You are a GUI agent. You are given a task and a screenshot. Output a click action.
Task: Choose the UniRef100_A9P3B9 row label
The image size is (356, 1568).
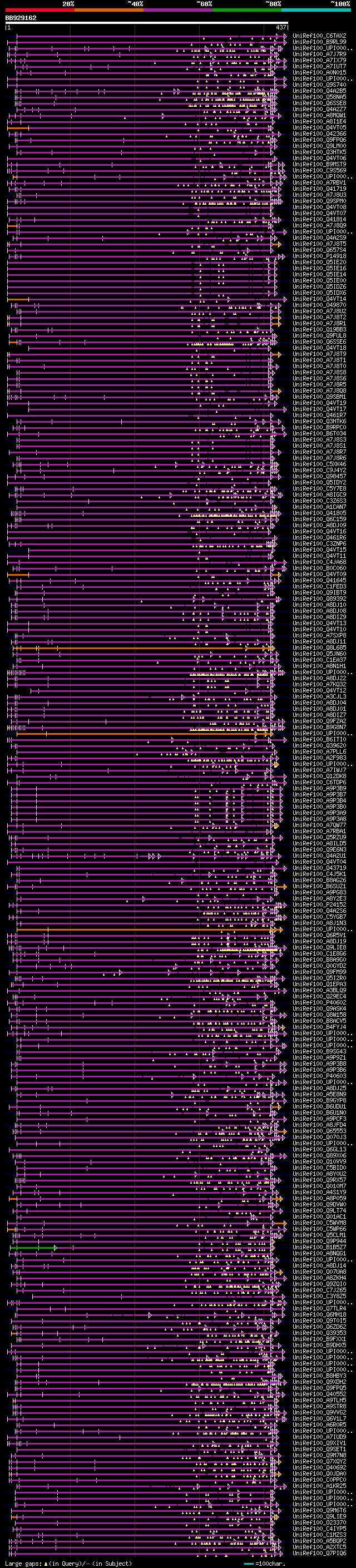click(x=319, y=788)
